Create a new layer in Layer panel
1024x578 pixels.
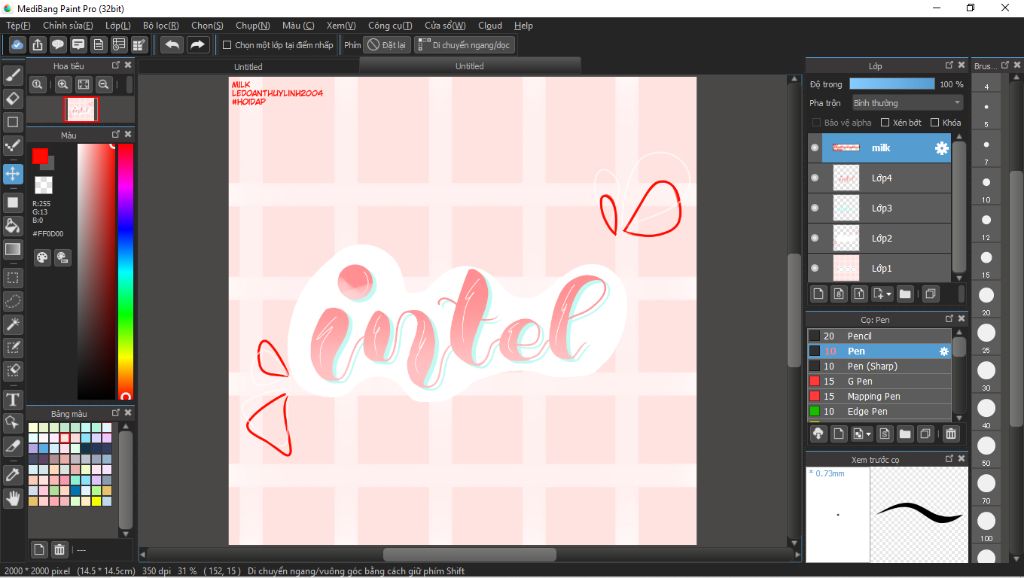tap(818, 294)
